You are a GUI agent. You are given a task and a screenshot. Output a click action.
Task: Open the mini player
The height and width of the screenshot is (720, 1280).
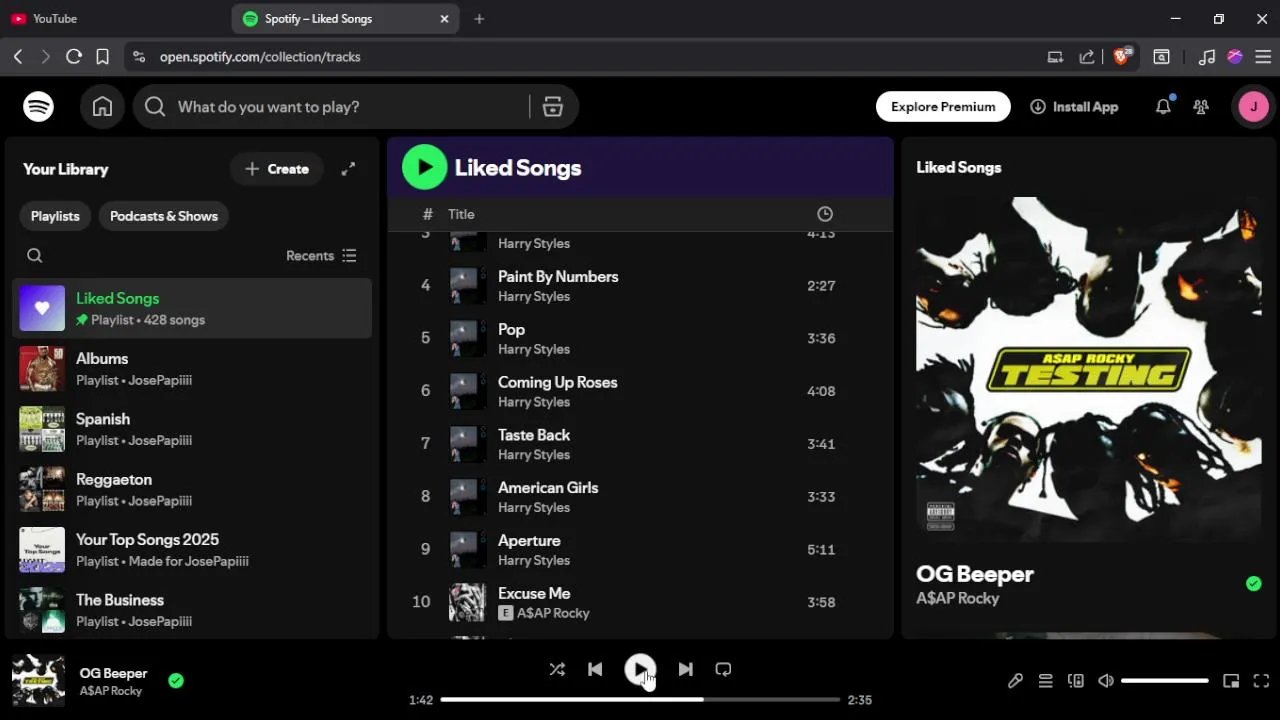pyautogui.click(x=1231, y=681)
